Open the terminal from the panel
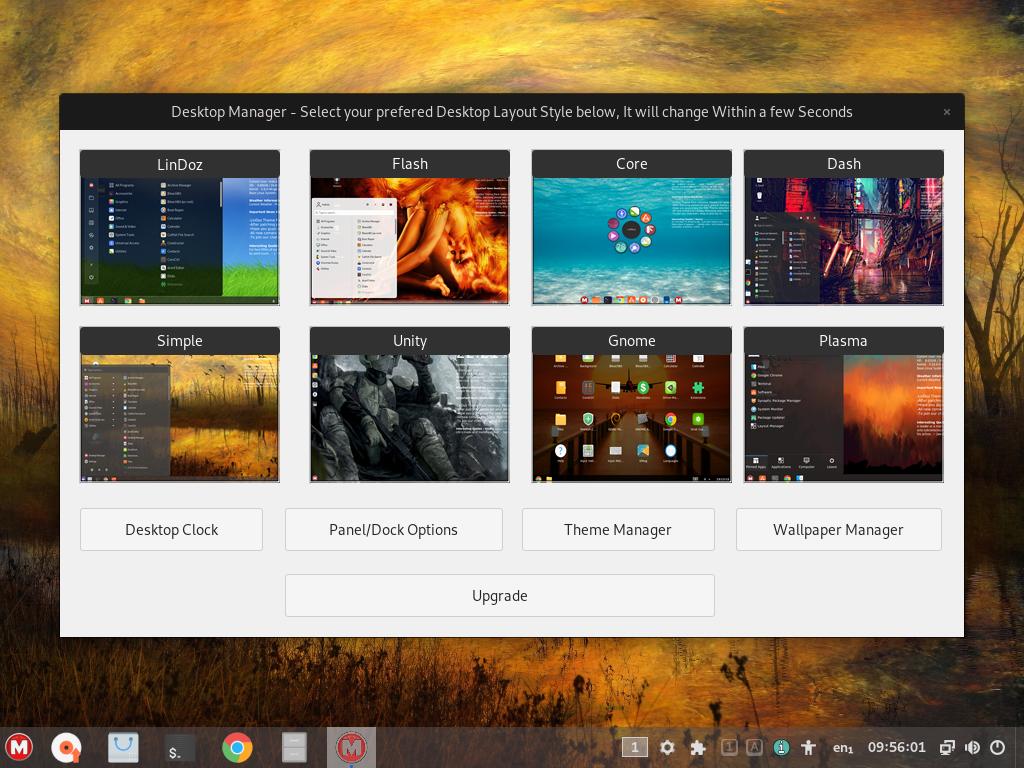Screen dimensions: 1024x768 178,748
